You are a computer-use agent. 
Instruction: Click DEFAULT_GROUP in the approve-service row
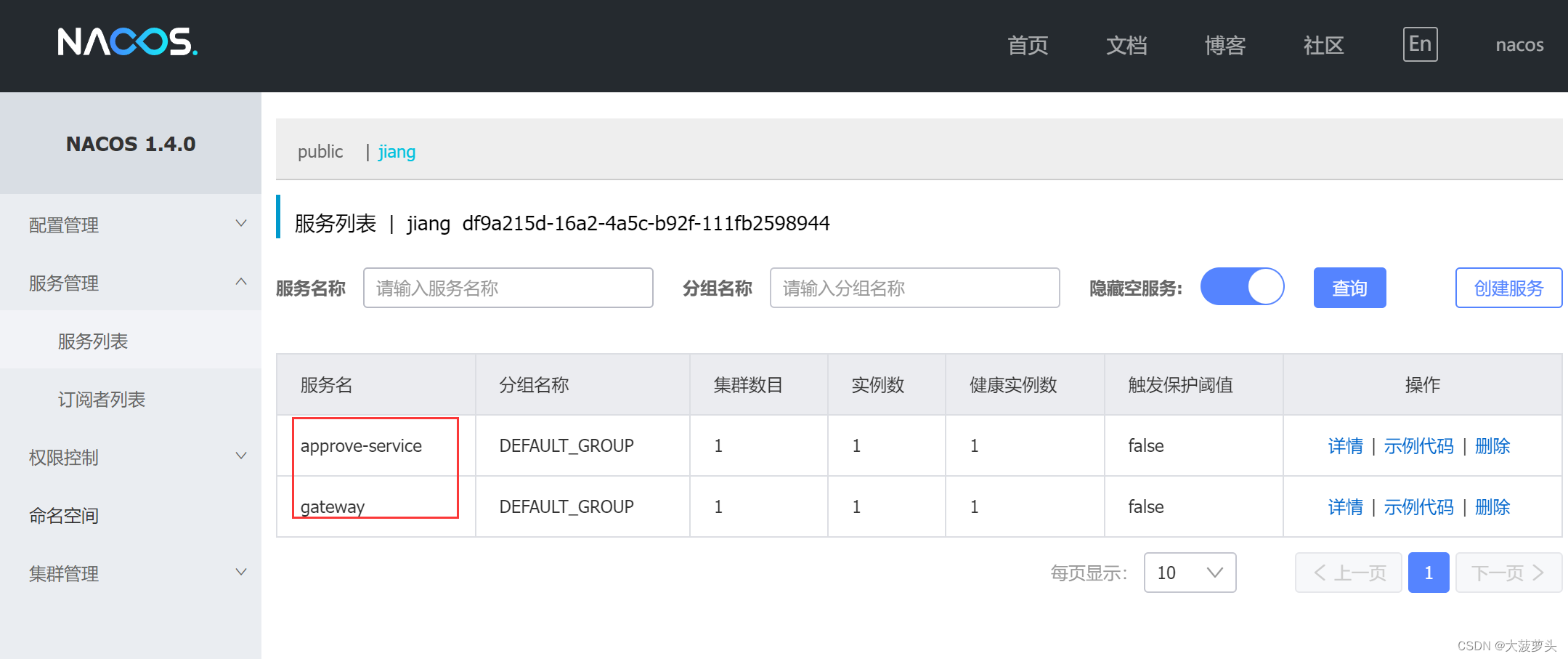pos(566,445)
